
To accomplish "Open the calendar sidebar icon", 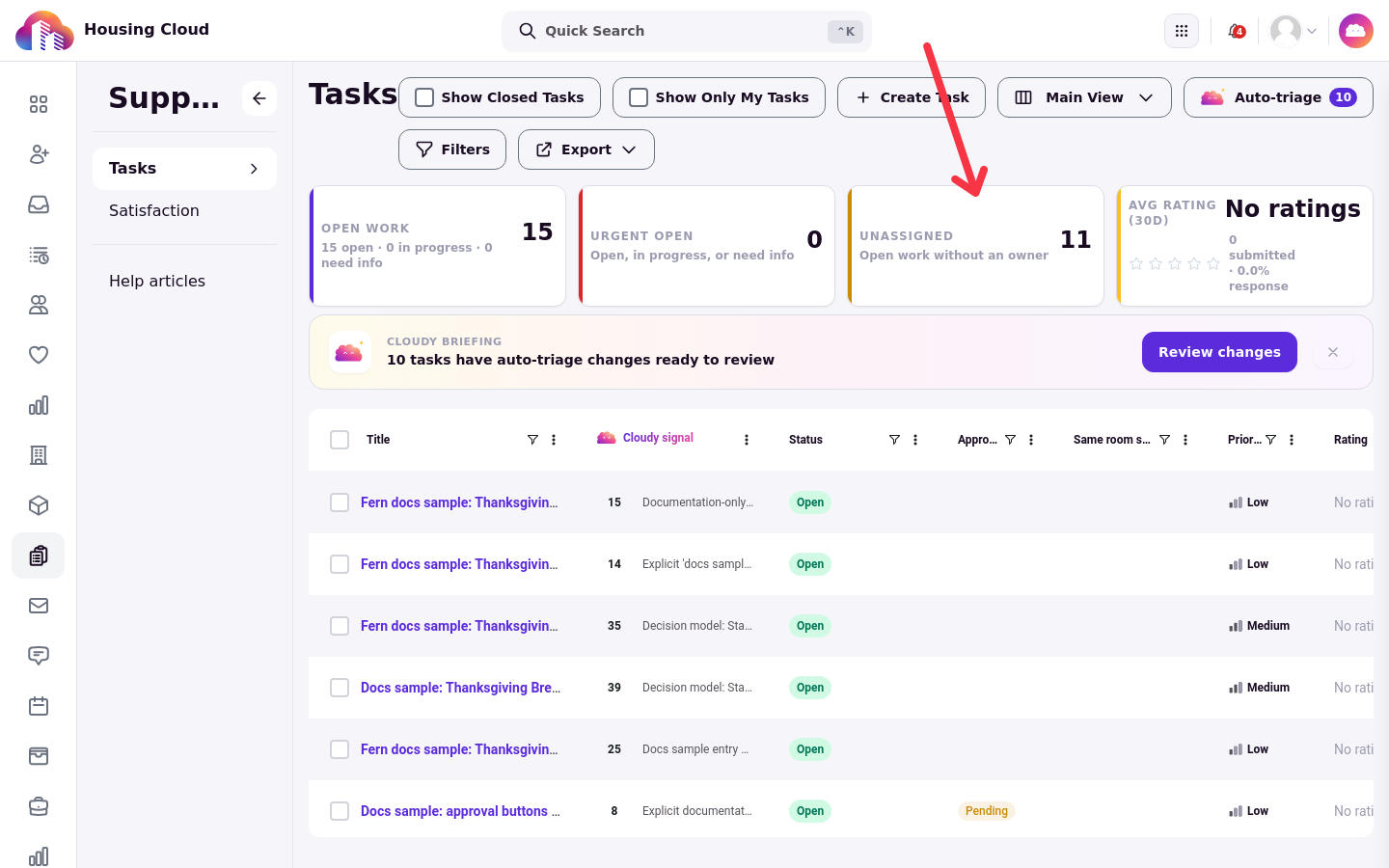I will (x=39, y=706).
